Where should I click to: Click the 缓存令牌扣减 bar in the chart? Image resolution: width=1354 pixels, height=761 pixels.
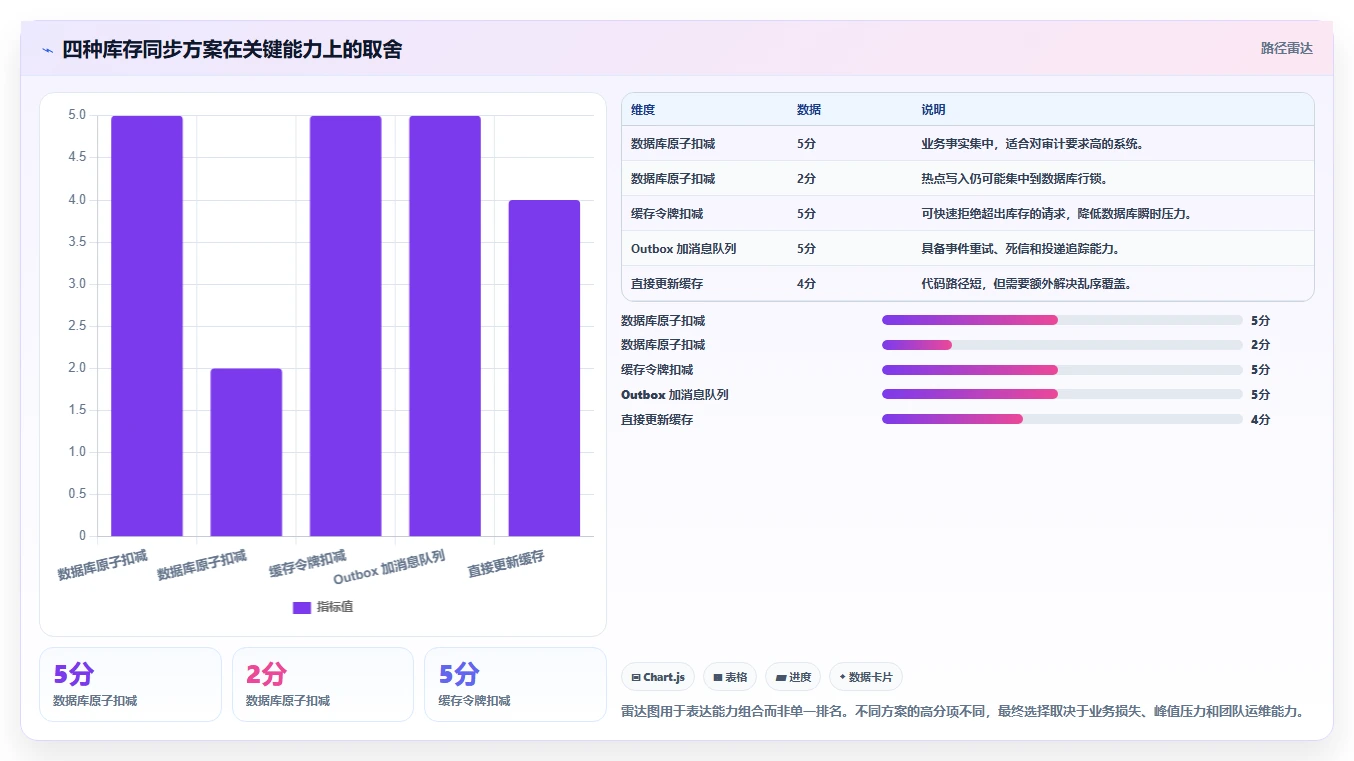point(345,326)
